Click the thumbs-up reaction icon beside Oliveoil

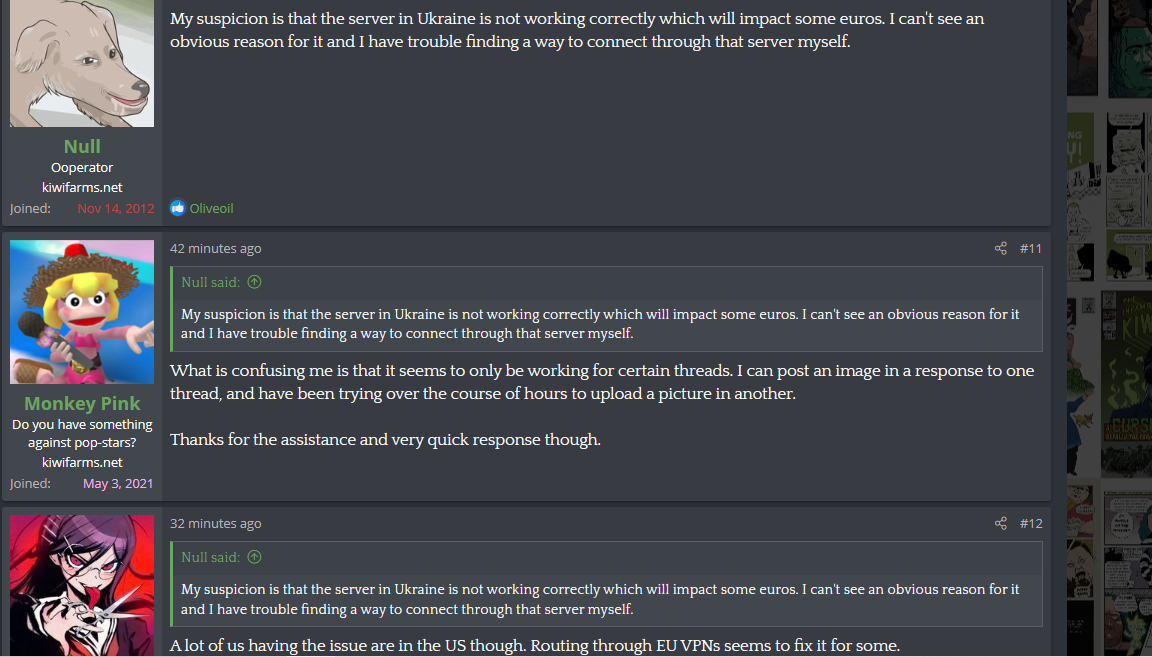(178, 208)
